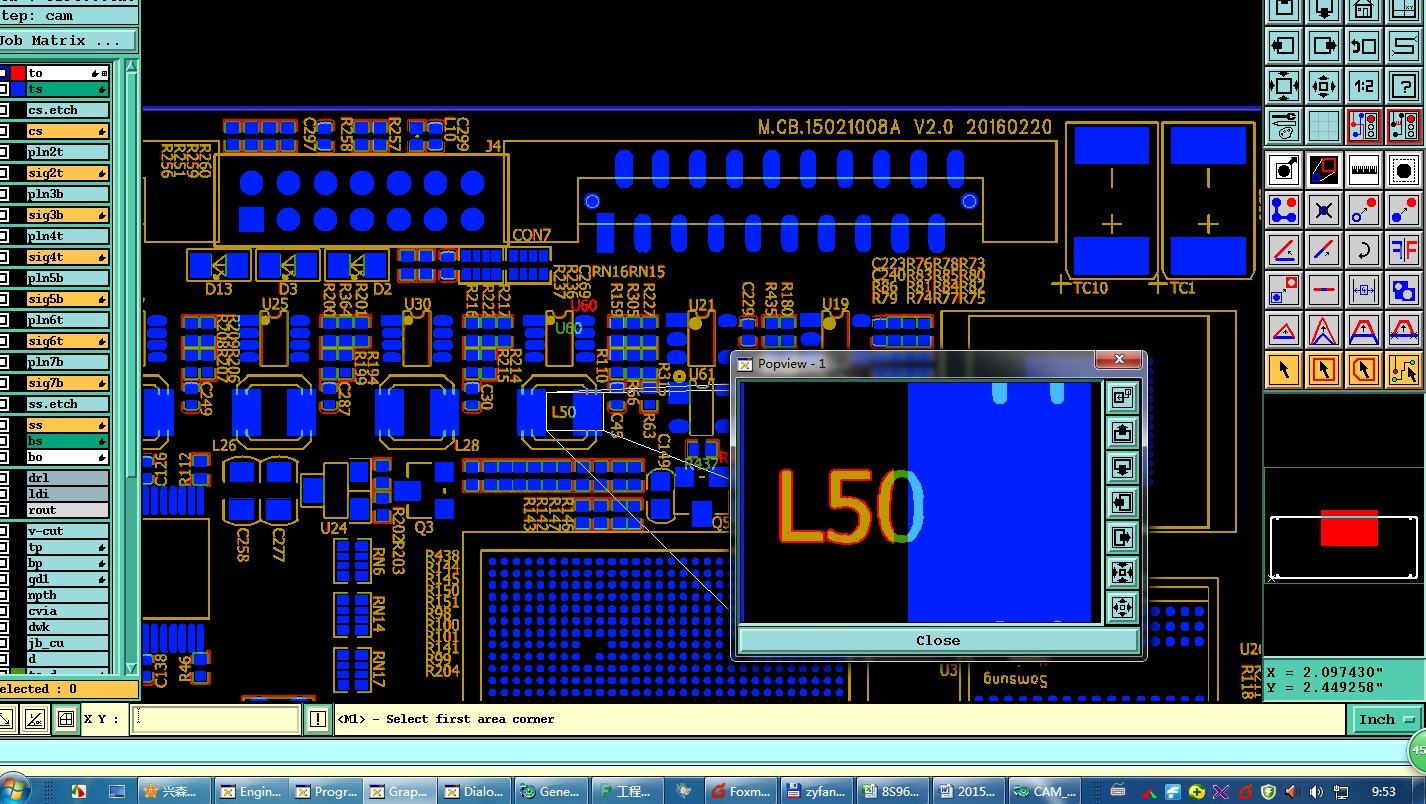Click the layer list down scroll arrow
Viewport: 1426px width, 804px height.
click(131, 668)
